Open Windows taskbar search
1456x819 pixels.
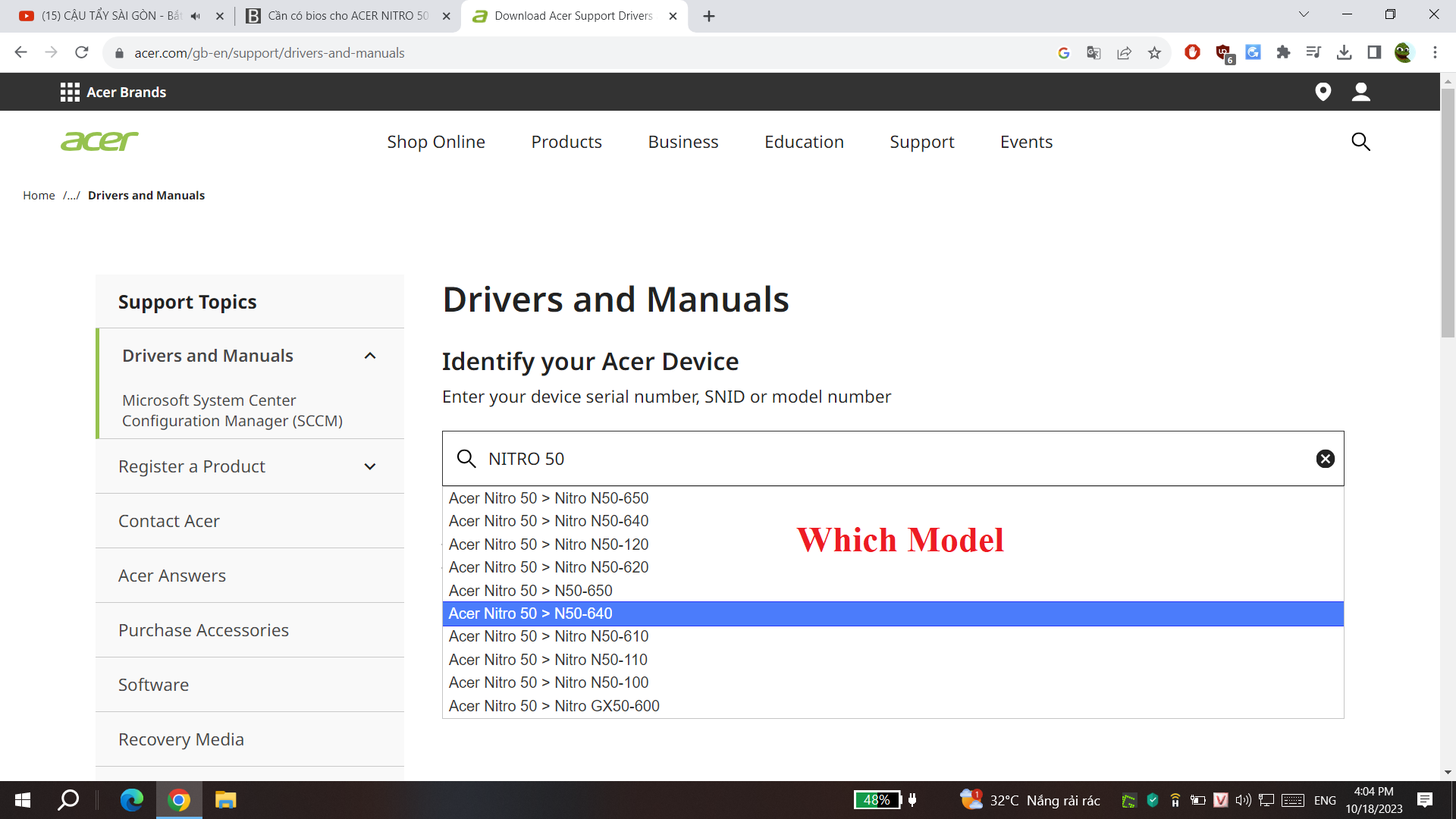tap(69, 800)
